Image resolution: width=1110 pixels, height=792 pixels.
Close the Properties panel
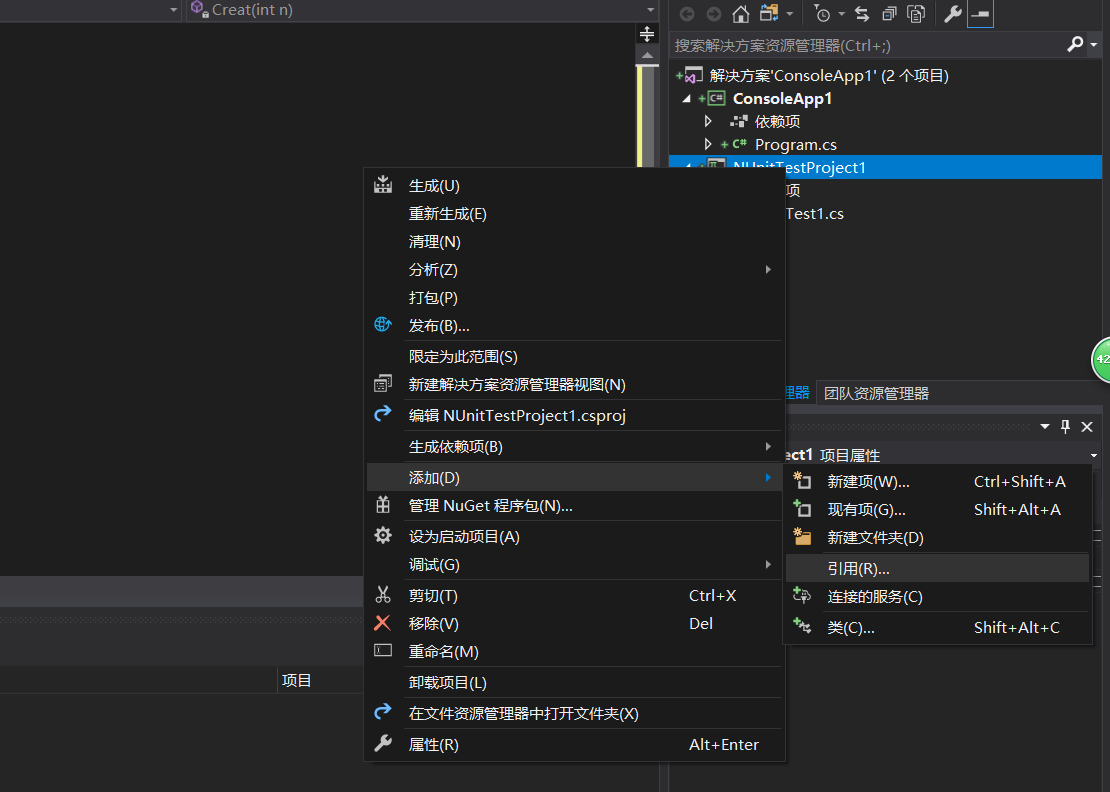1087,426
